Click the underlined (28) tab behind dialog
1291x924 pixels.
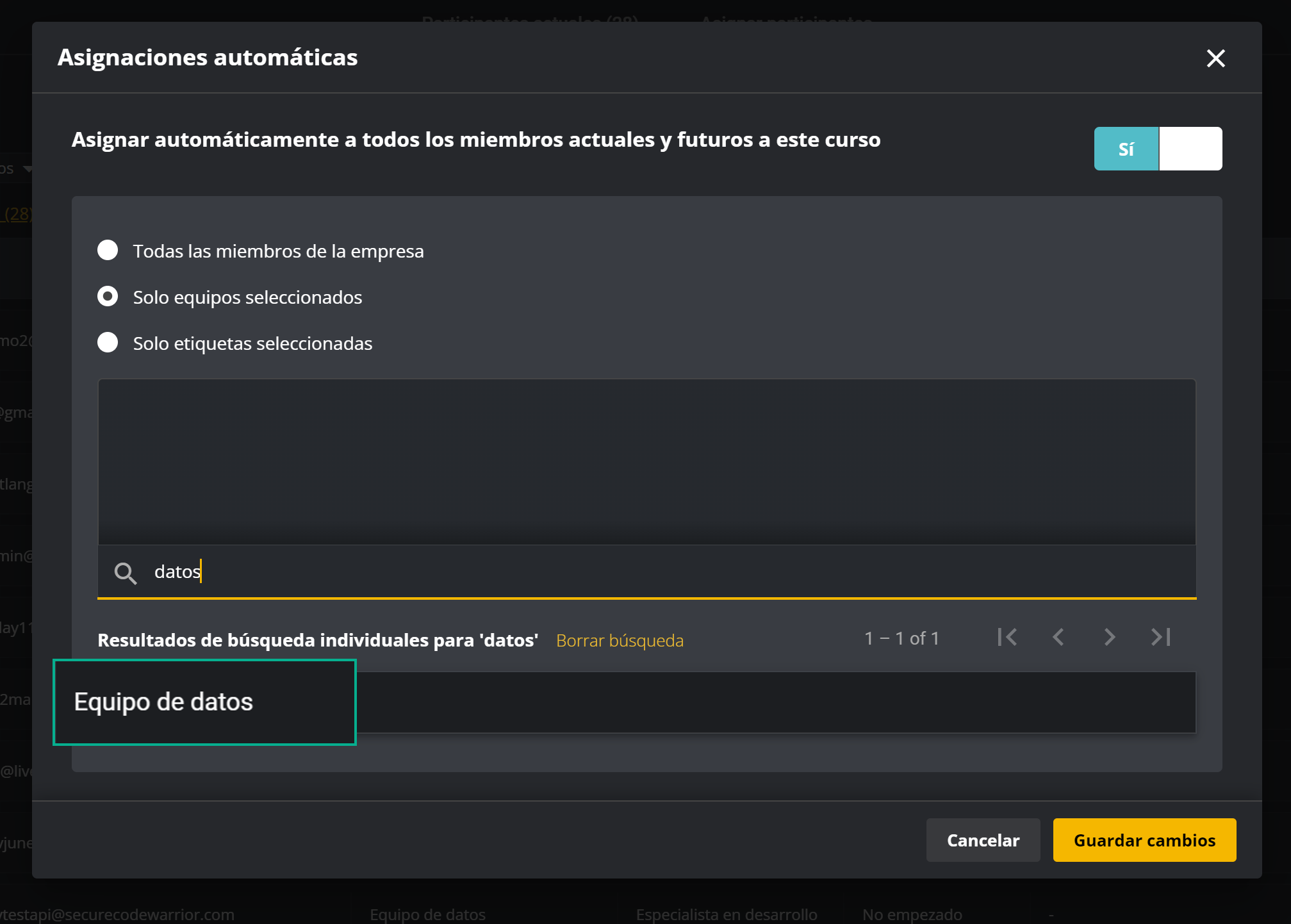(x=18, y=214)
